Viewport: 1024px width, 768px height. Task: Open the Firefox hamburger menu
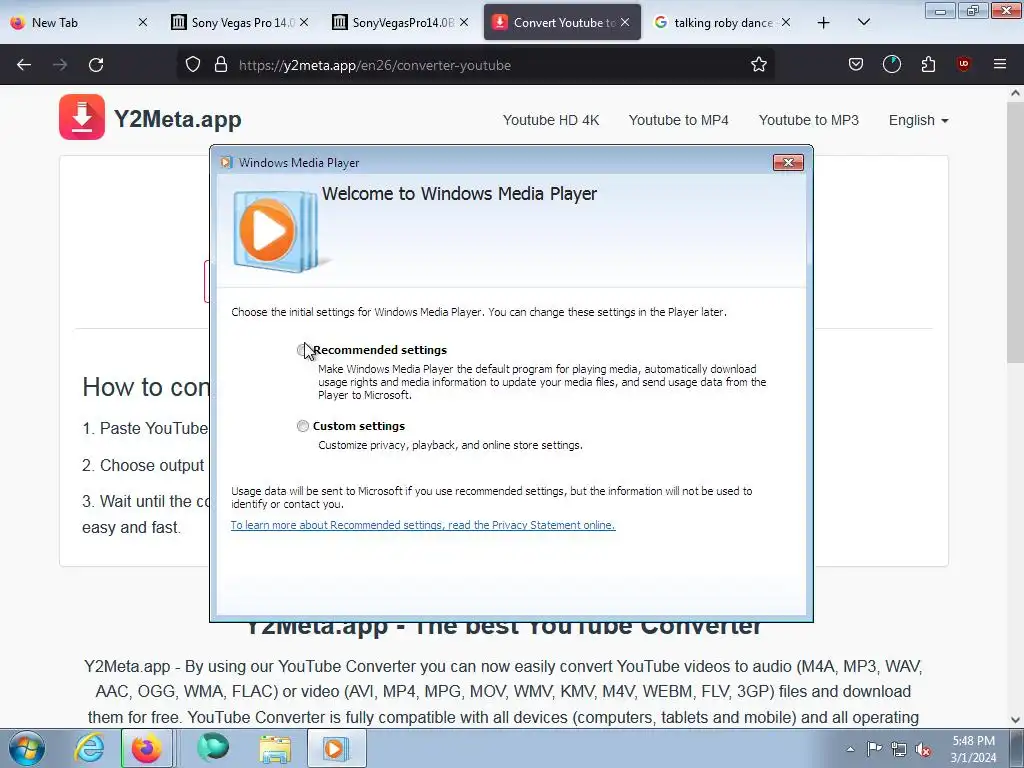[x=1000, y=64]
